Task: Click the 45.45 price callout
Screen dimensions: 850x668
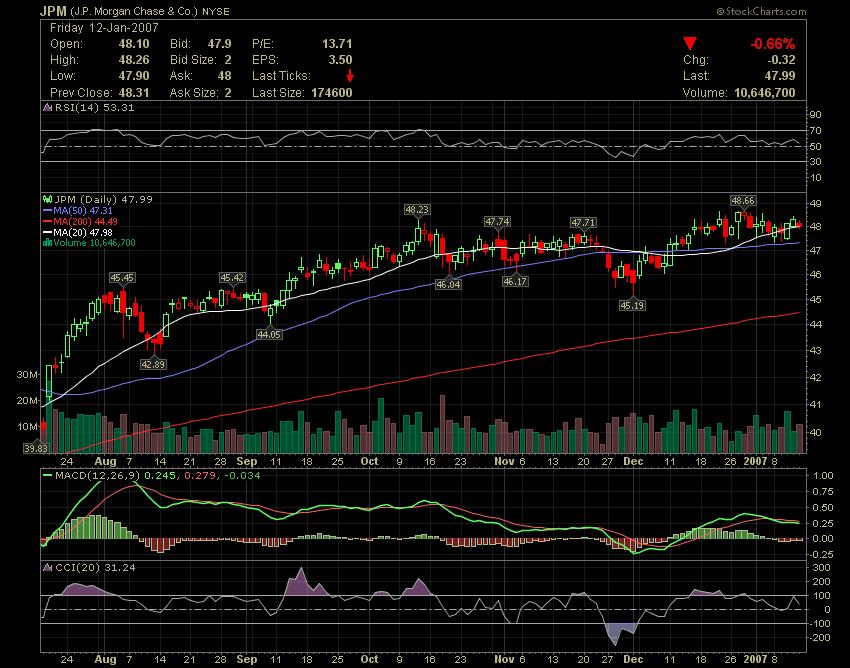Action: [x=121, y=278]
